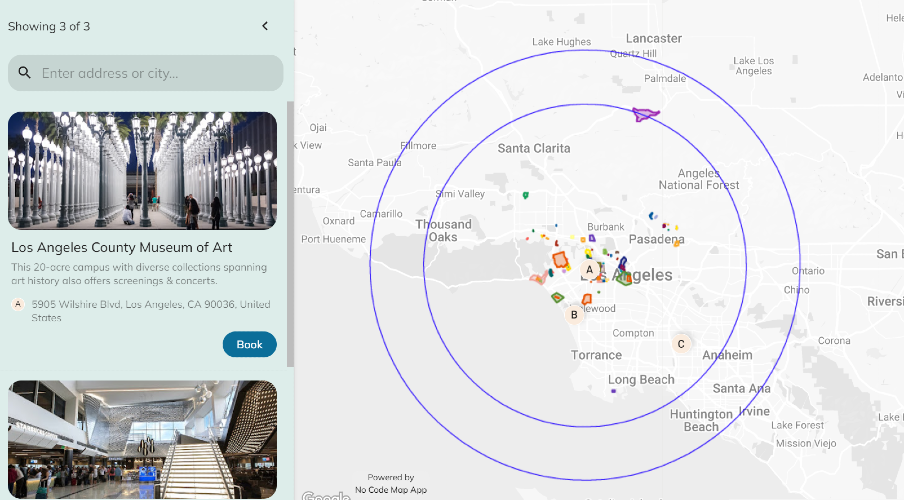Click the Pasadena map label

[x=657, y=239]
